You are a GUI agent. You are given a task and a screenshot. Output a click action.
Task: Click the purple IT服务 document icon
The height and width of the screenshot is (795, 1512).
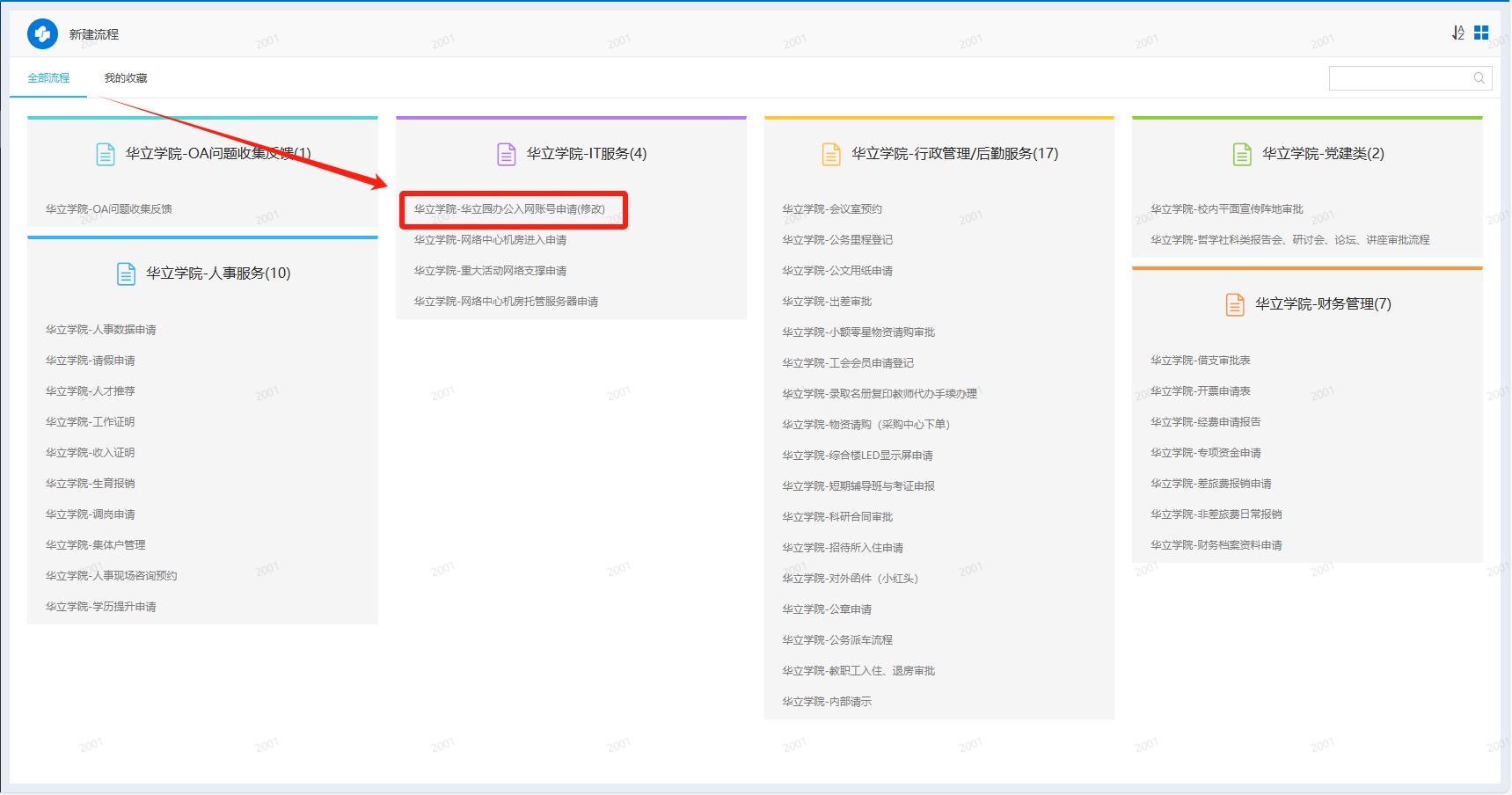point(507,154)
